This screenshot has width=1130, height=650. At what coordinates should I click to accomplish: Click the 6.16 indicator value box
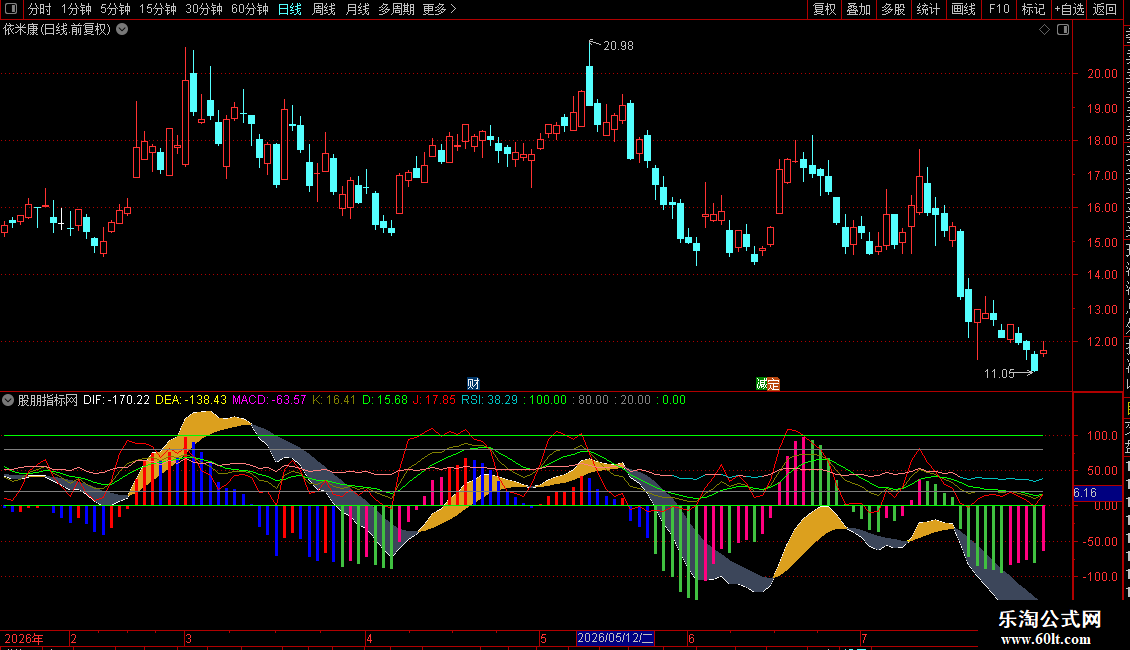click(x=1097, y=493)
